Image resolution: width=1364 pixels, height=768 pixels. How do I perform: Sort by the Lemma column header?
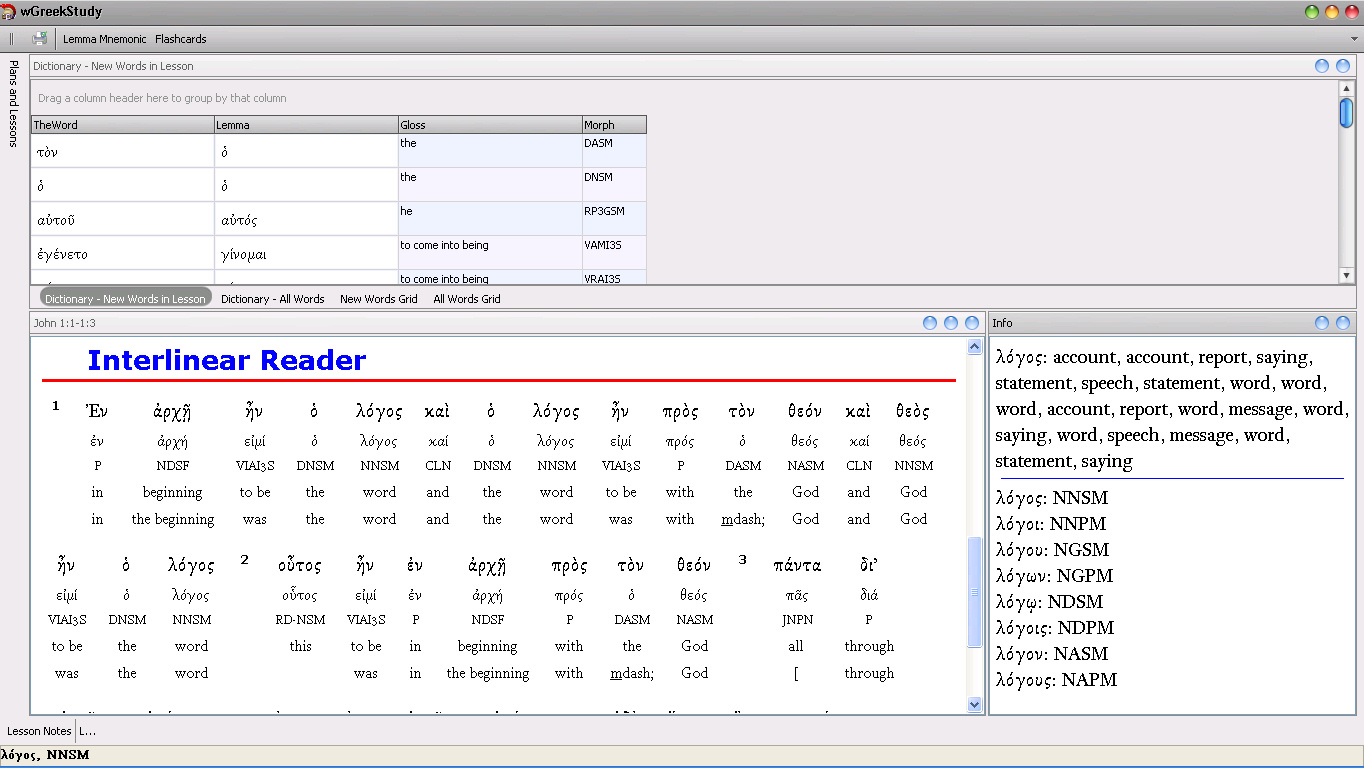(x=306, y=125)
